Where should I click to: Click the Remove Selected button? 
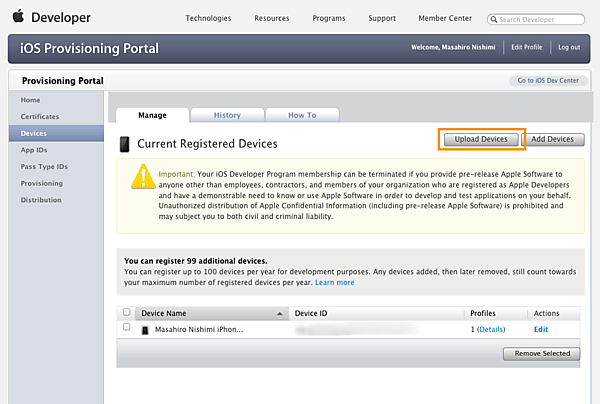point(542,353)
